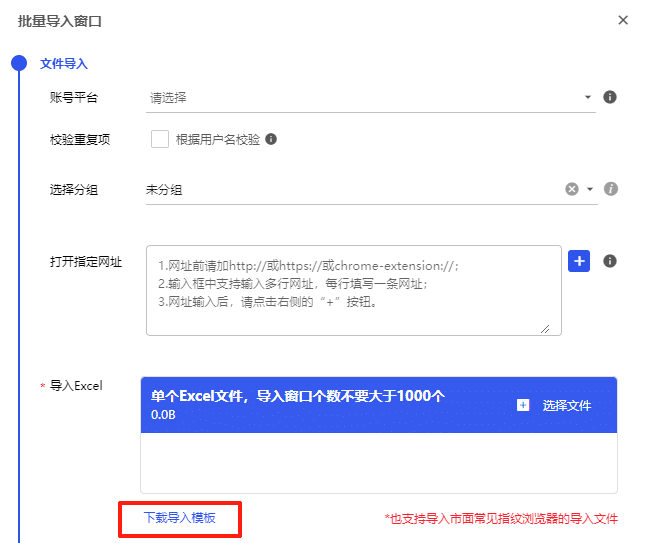Viewport: 650px width, 543px height.
Task: Click the 导入Excel label
Action: (76, 386)
